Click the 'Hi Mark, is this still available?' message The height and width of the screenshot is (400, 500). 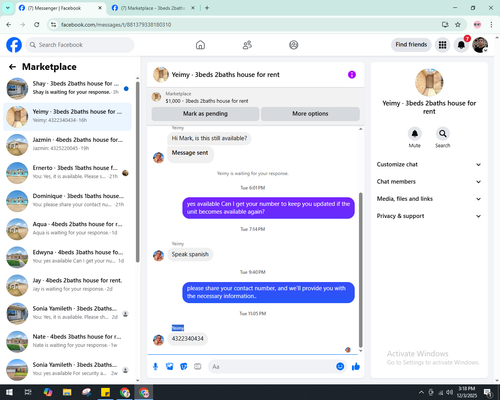click(209, 138)
